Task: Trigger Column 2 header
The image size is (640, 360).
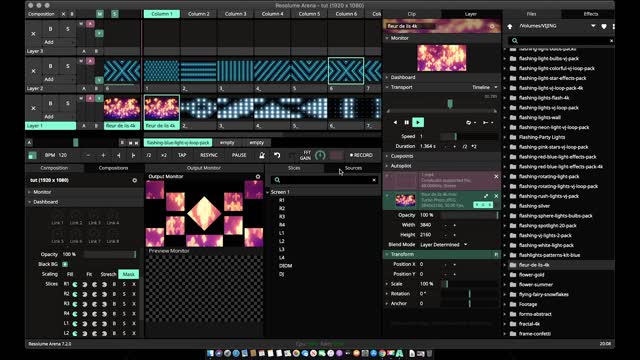Action: point(199,14)
